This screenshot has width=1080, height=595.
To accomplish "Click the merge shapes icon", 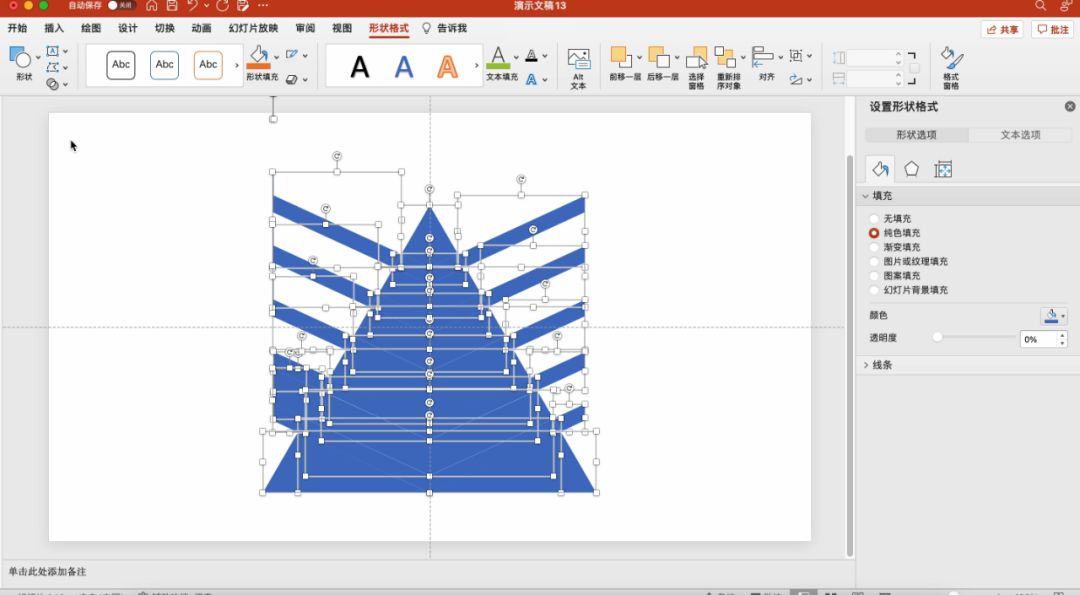I will tap(52, 84).
